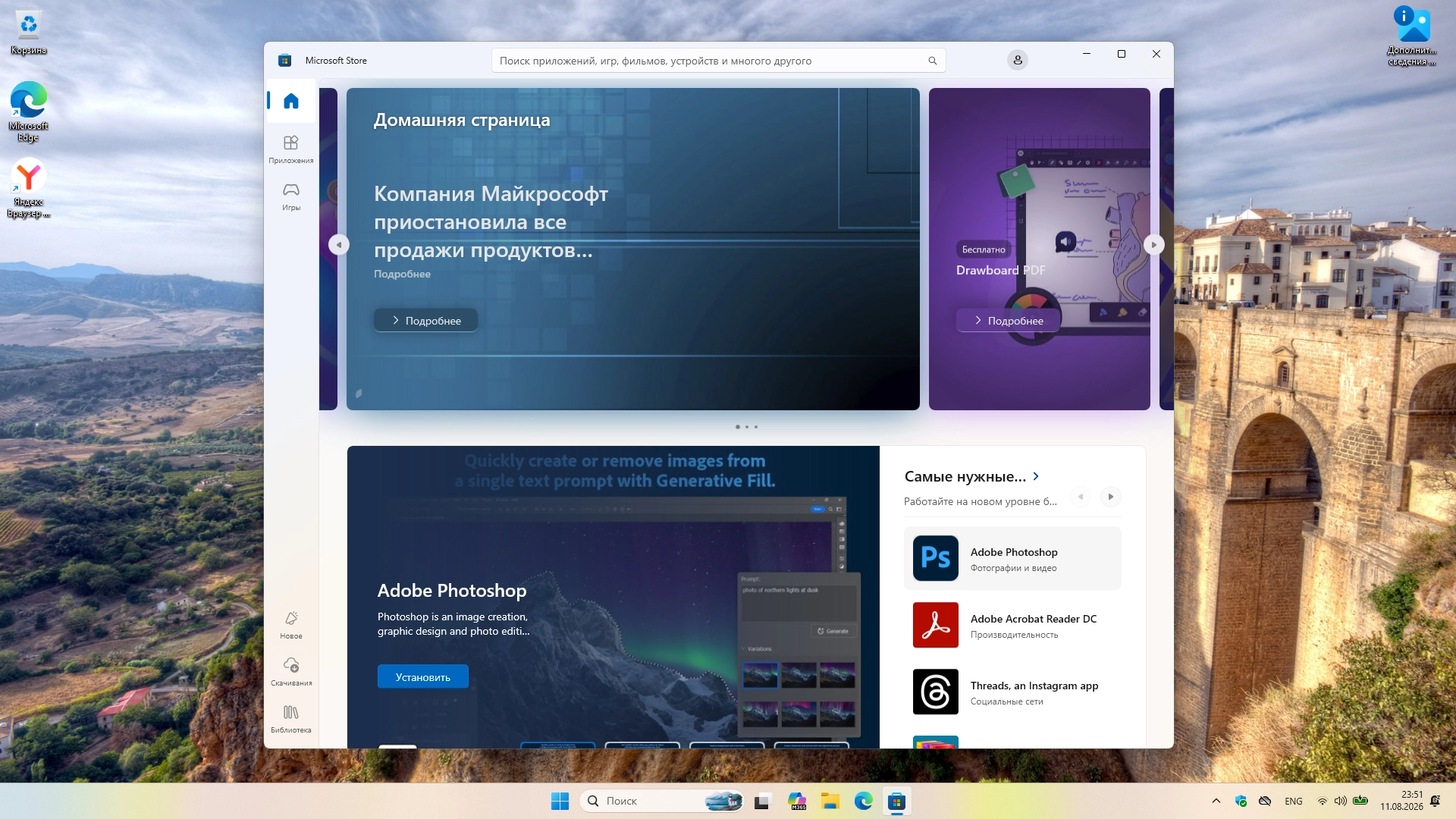Open the Самые нужные heading link

click(965, 476)
